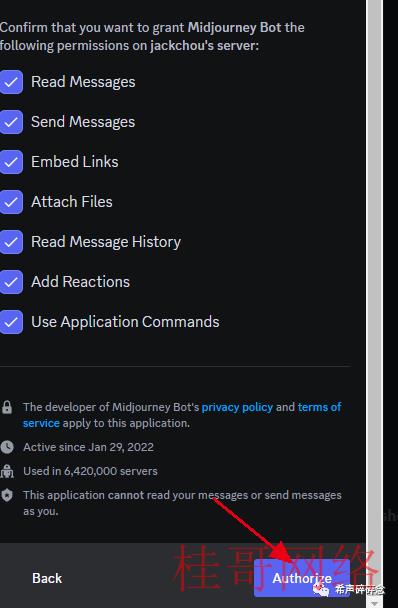Click the 'Used in 6,420,000 servers' text
398x608 pixels.
[90, 471]
